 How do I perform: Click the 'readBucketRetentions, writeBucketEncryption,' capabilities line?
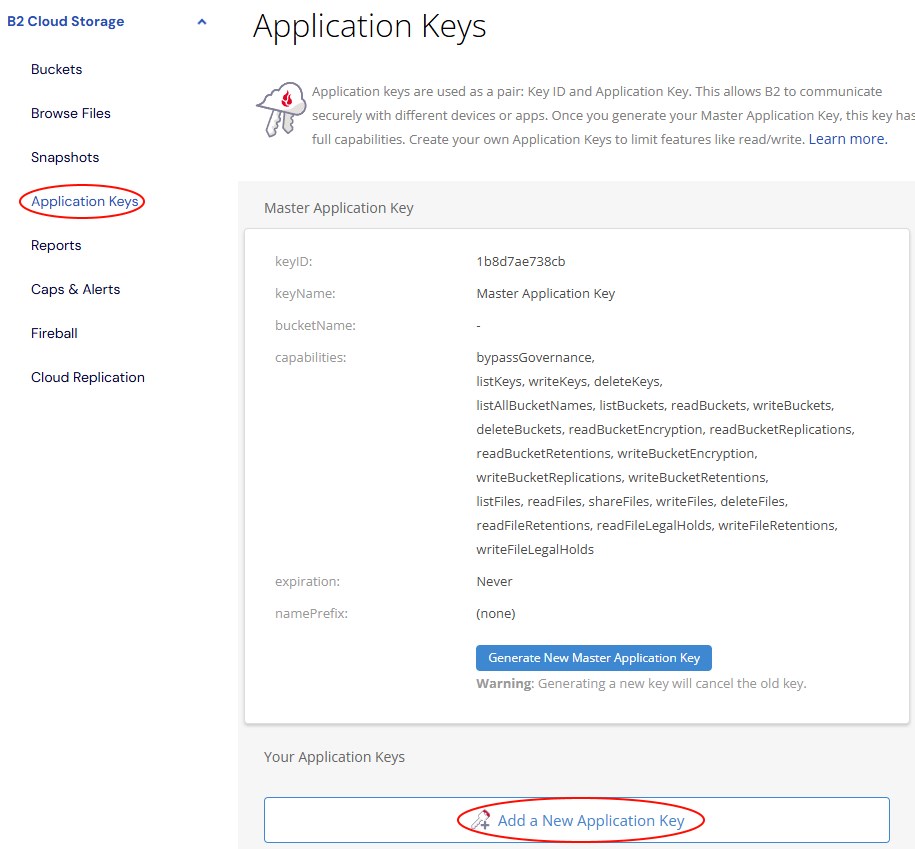click(x=617, y=453)
